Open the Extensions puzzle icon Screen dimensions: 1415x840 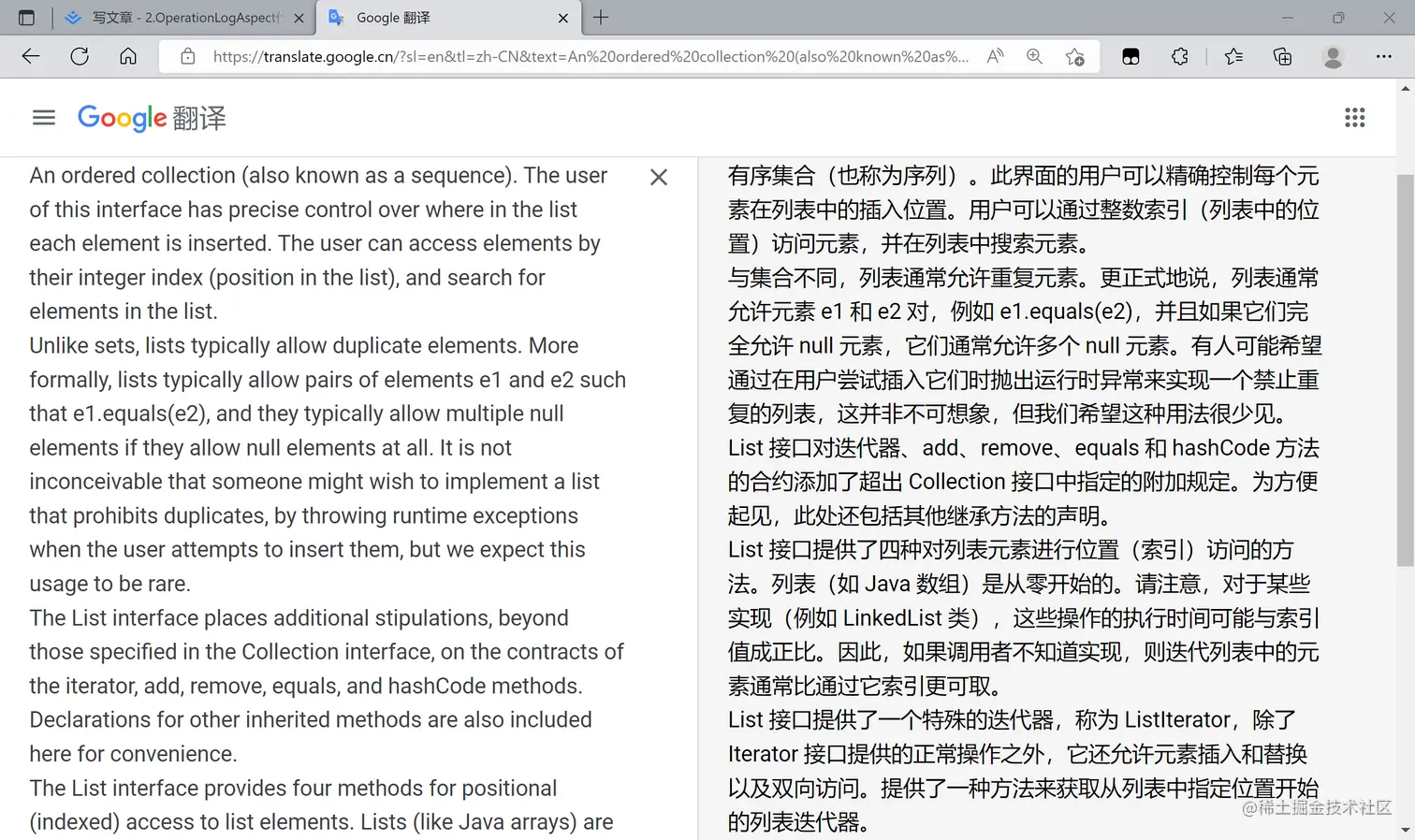pos(1179,56)
